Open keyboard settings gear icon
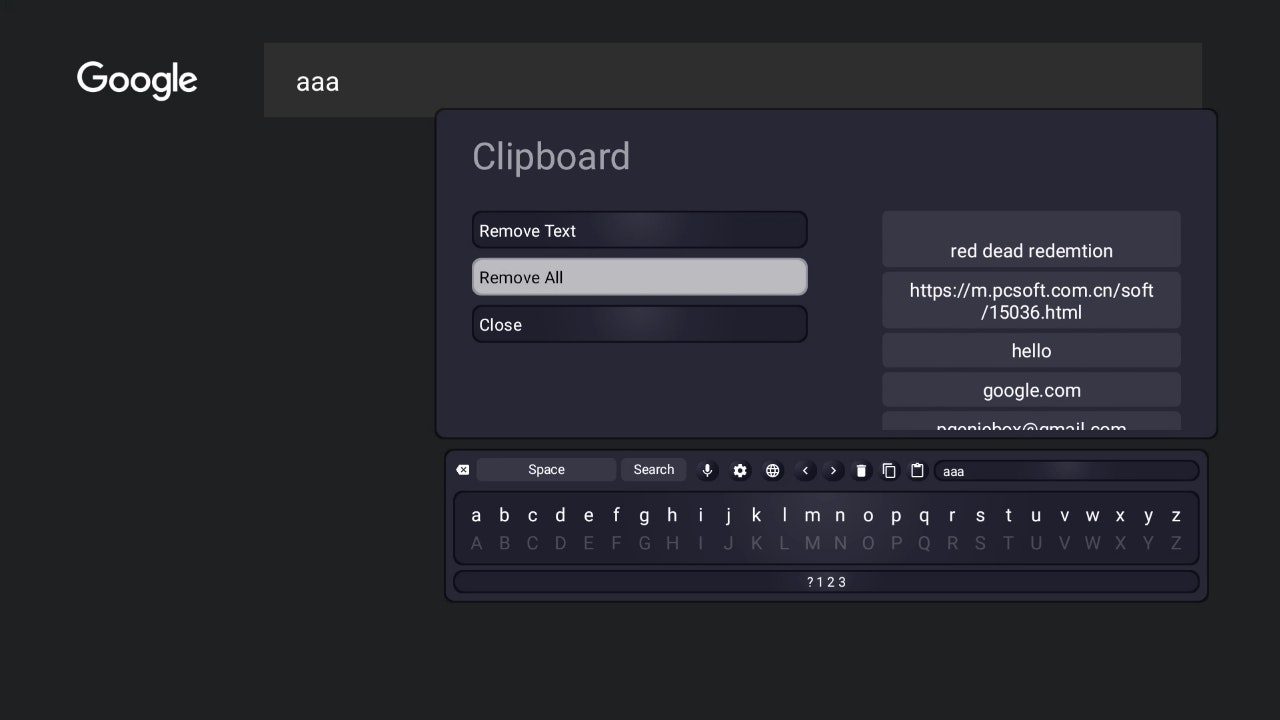Image resolution: width=1280 pixels, height=720 pixels. [740, 470]
